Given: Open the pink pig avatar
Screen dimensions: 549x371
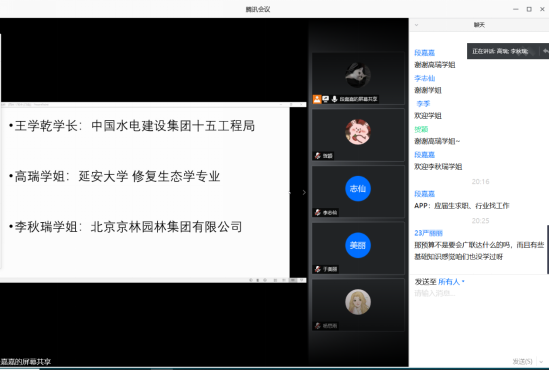Looking at the screenshot, I should [x=358, y=132].
